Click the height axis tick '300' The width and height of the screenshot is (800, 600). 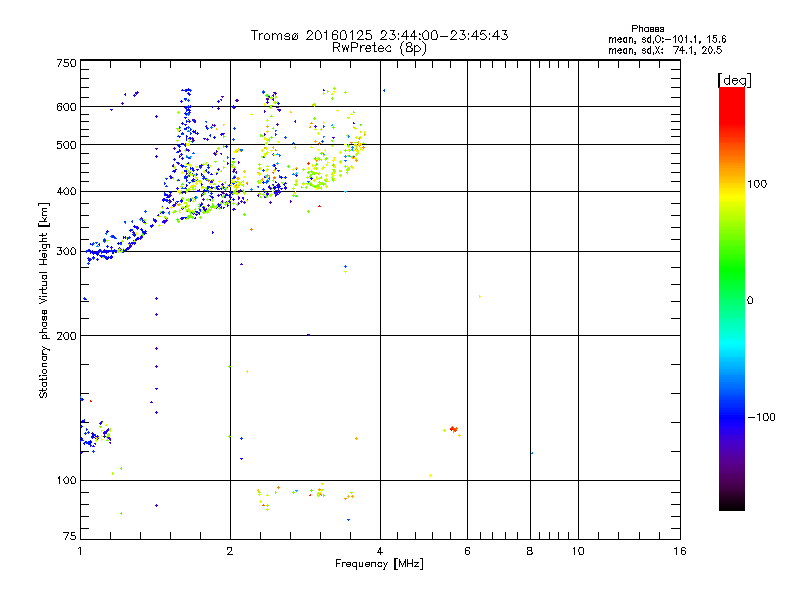[x=66, y=252]
